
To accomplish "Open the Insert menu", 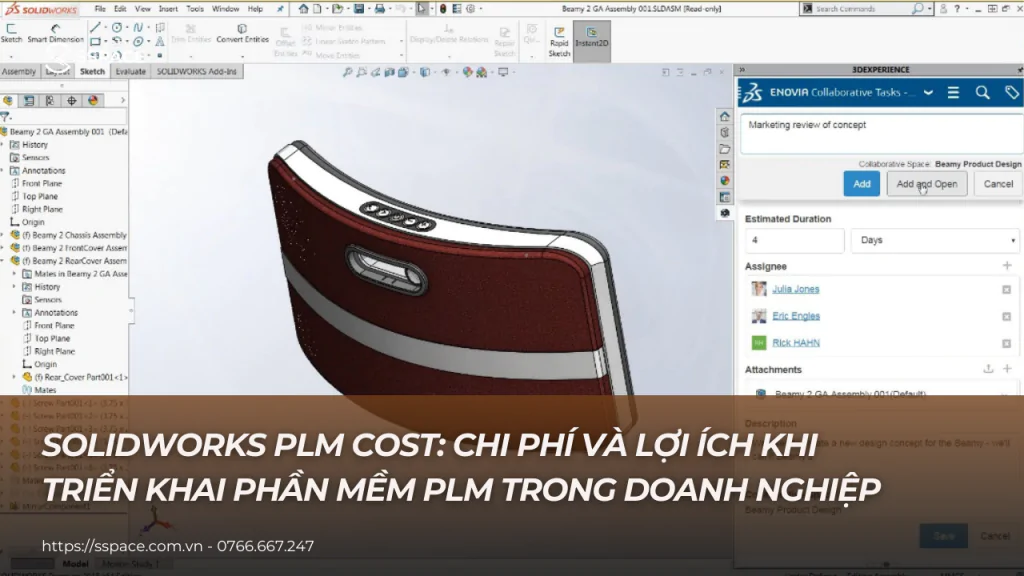I will 168,9.
